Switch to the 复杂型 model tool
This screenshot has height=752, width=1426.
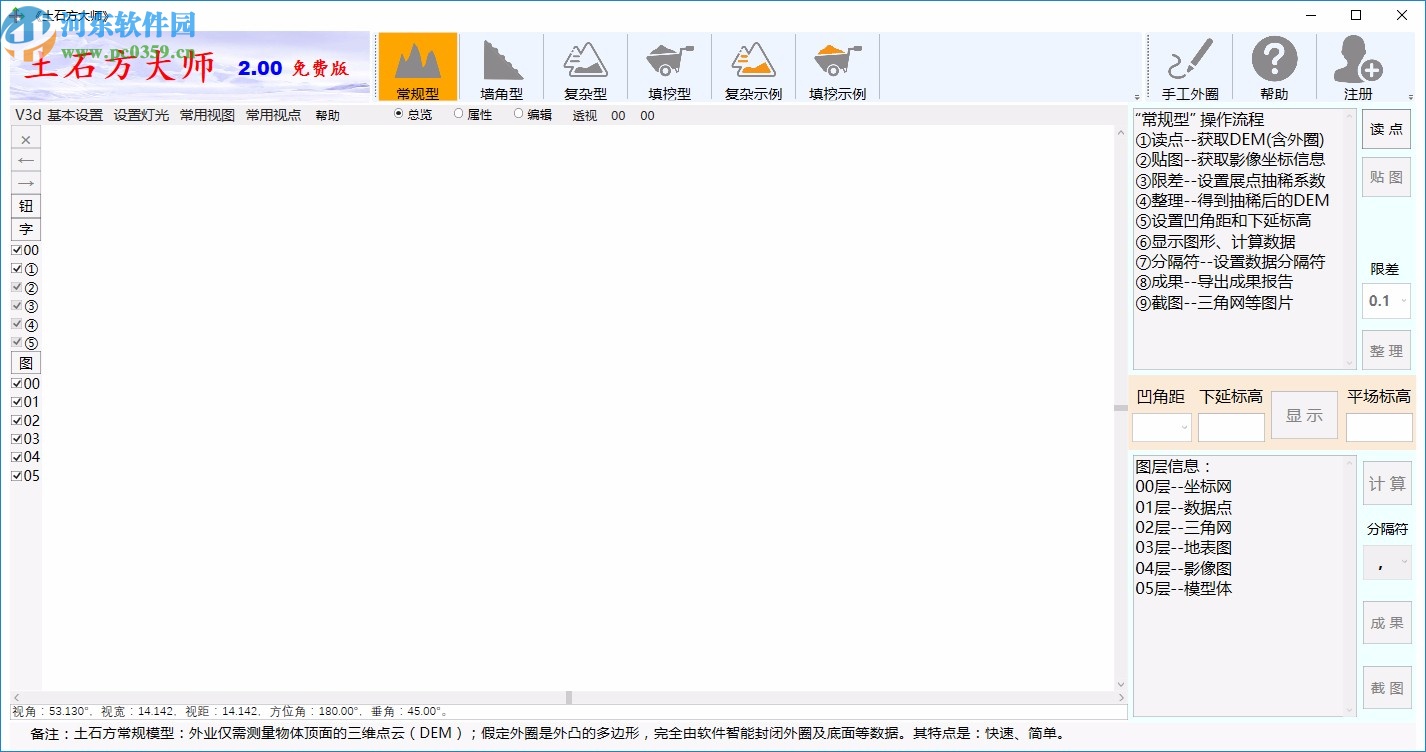pos(586,66)
